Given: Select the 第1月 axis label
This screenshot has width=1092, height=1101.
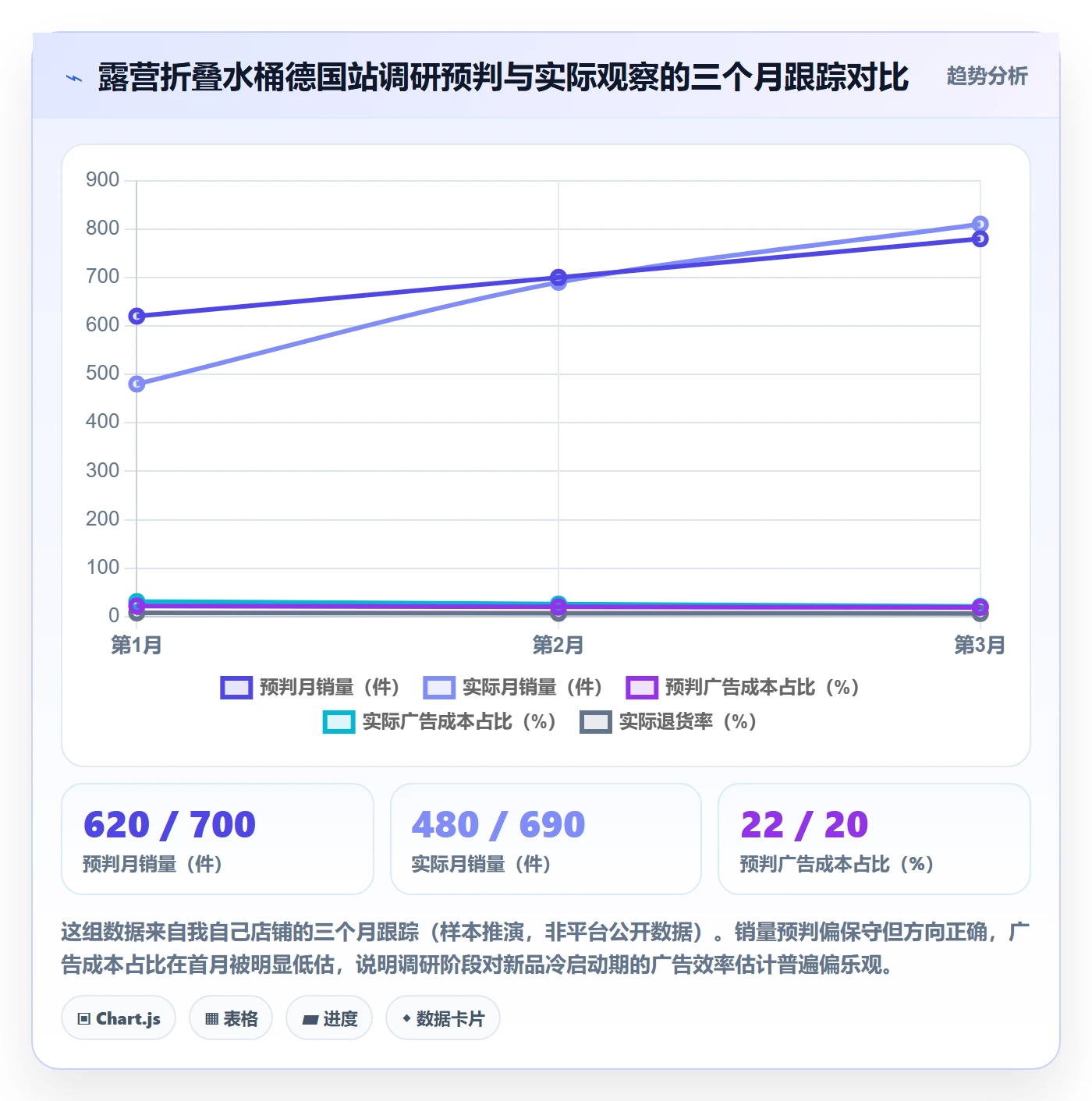Looking at the screenshot, I should (x=136, y=645).
